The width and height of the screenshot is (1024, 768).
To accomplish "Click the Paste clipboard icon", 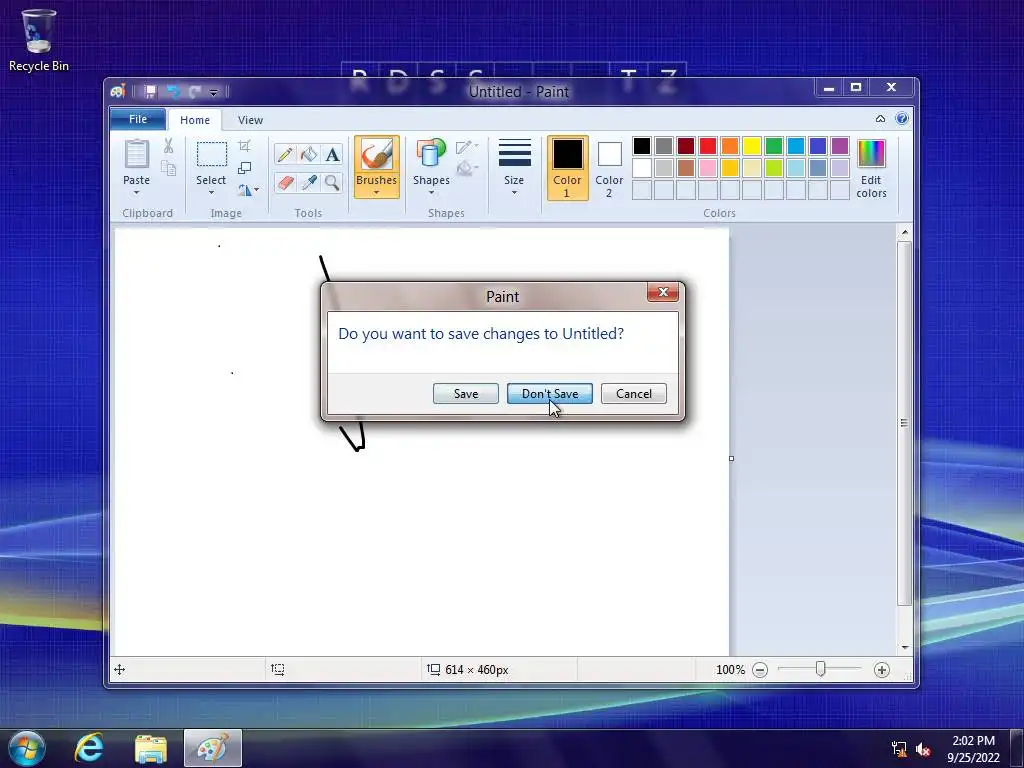I will (136, 155).
